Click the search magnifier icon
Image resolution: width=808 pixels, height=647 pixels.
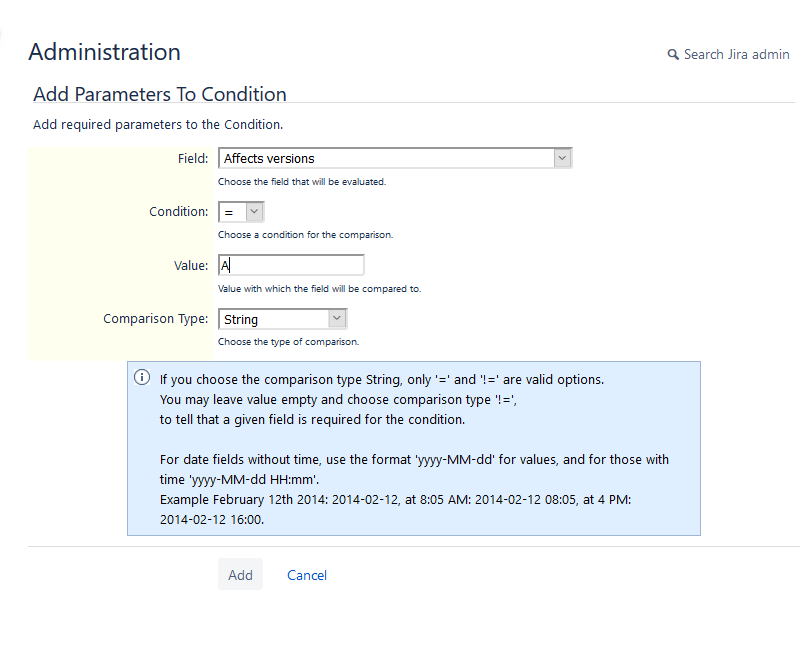(x=673, y=55)
